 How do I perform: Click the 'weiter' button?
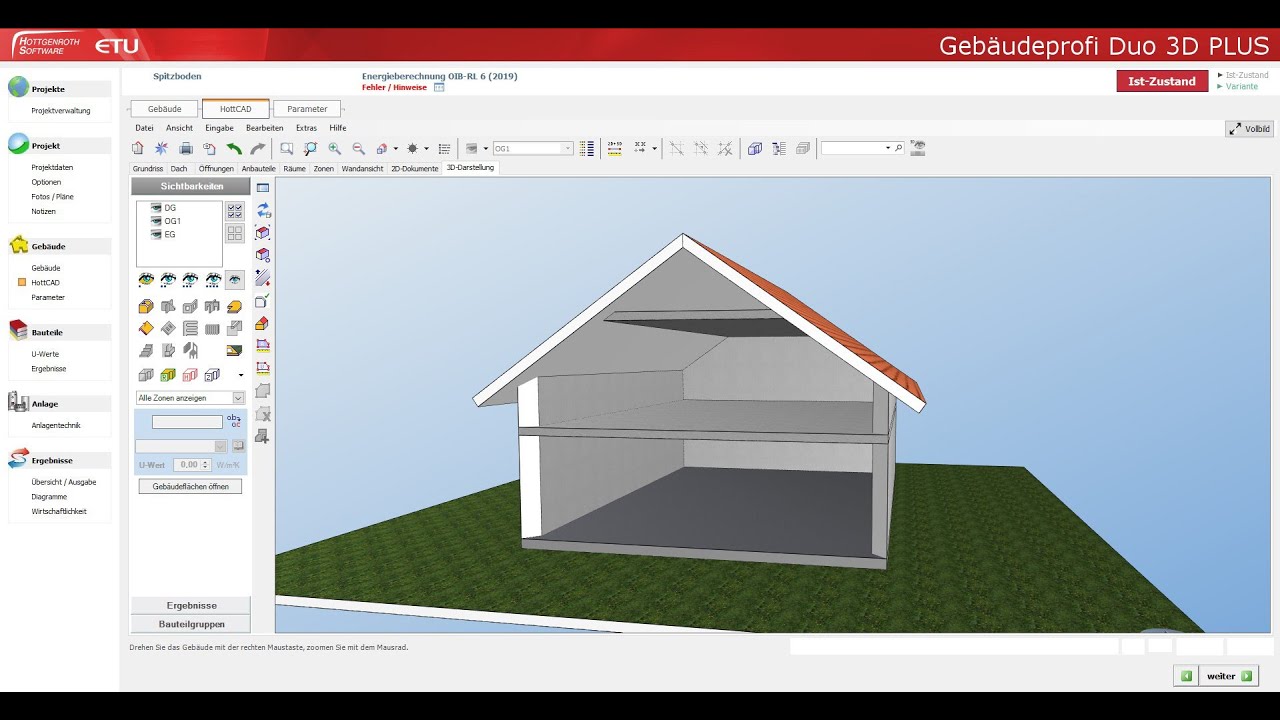(x=1228, y=676)
